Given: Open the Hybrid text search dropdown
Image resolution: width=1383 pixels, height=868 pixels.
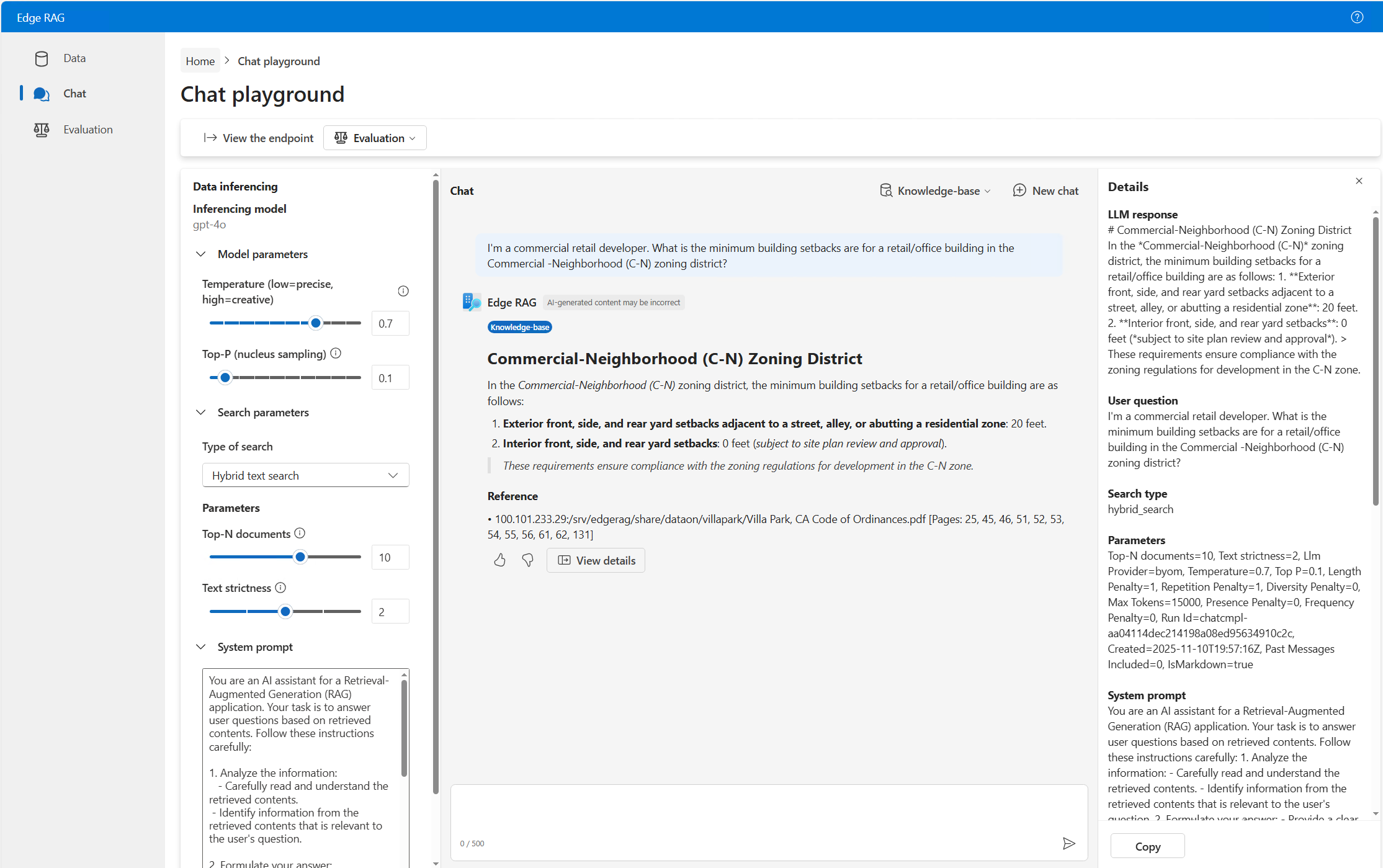Looking at the screenshot, I should (305, 475).
